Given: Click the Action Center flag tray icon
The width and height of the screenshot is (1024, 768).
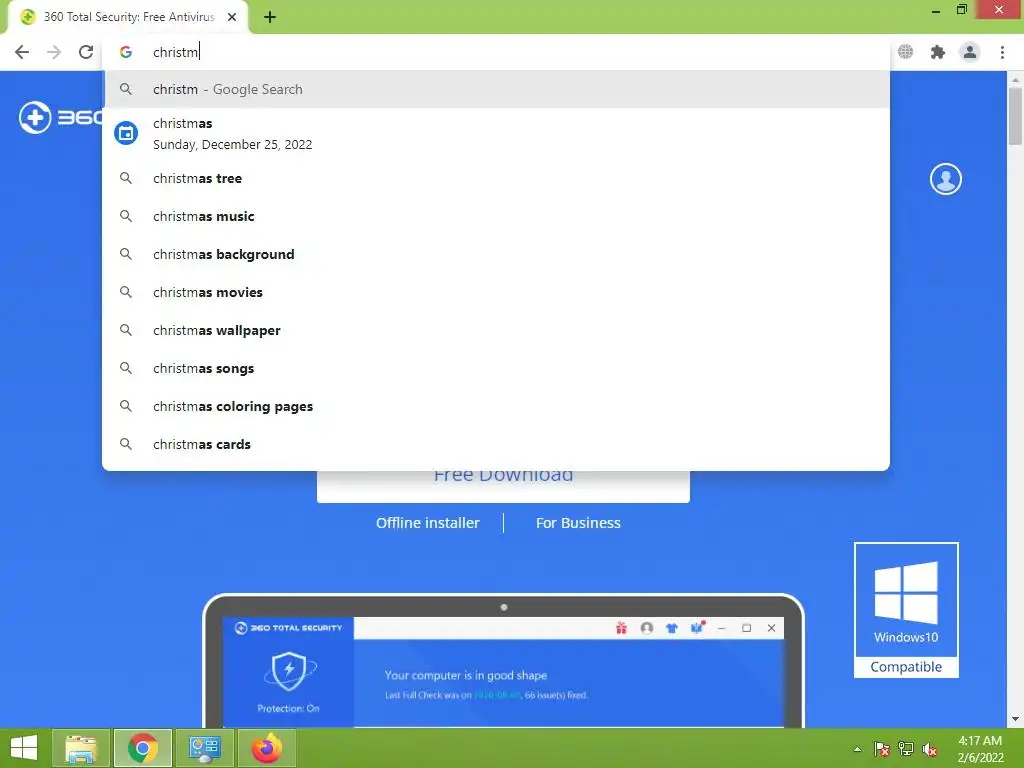Looking at the screenshot, I should pyautogui.click(x=882, y=749).
